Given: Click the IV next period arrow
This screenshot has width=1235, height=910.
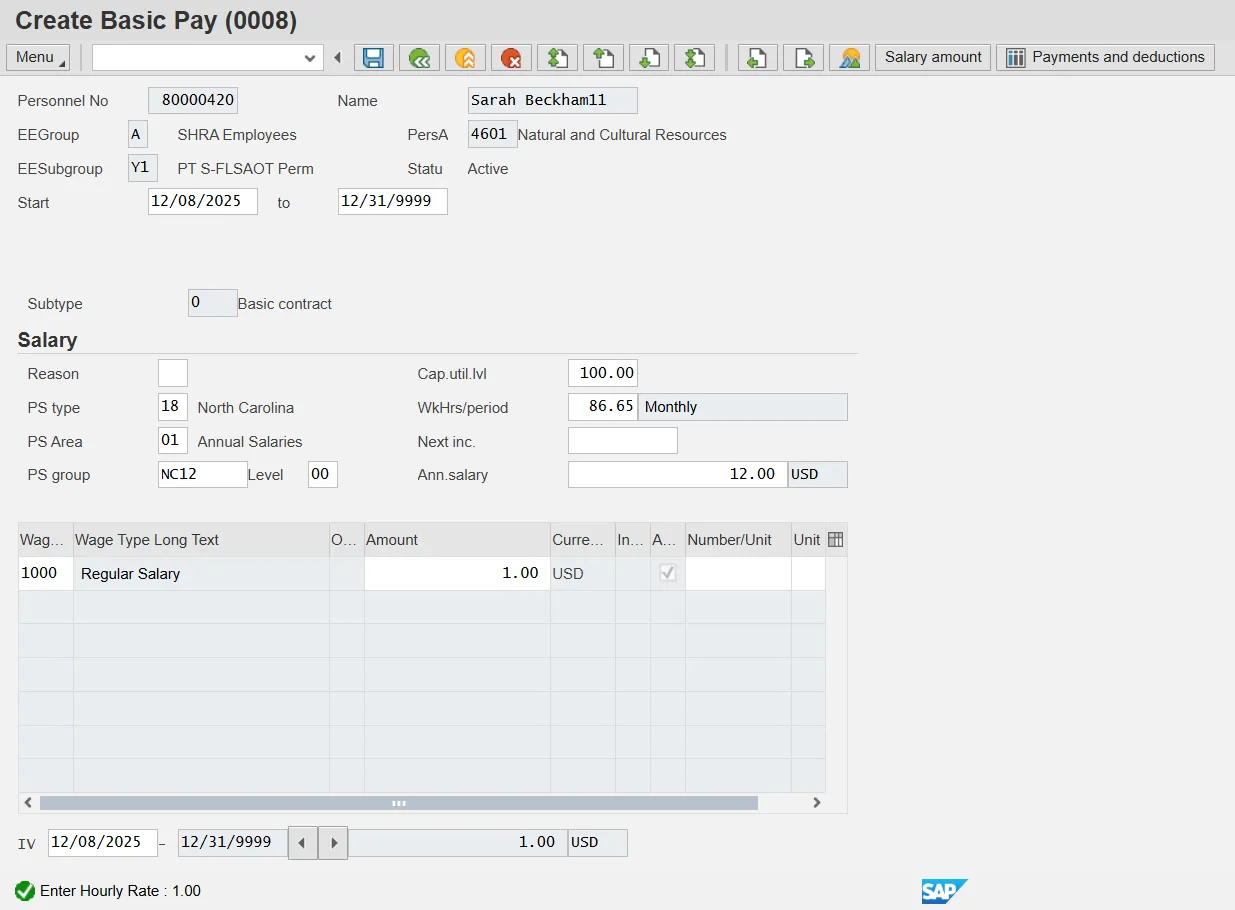Looking at the screenshot, I should [x=334, y=843].
